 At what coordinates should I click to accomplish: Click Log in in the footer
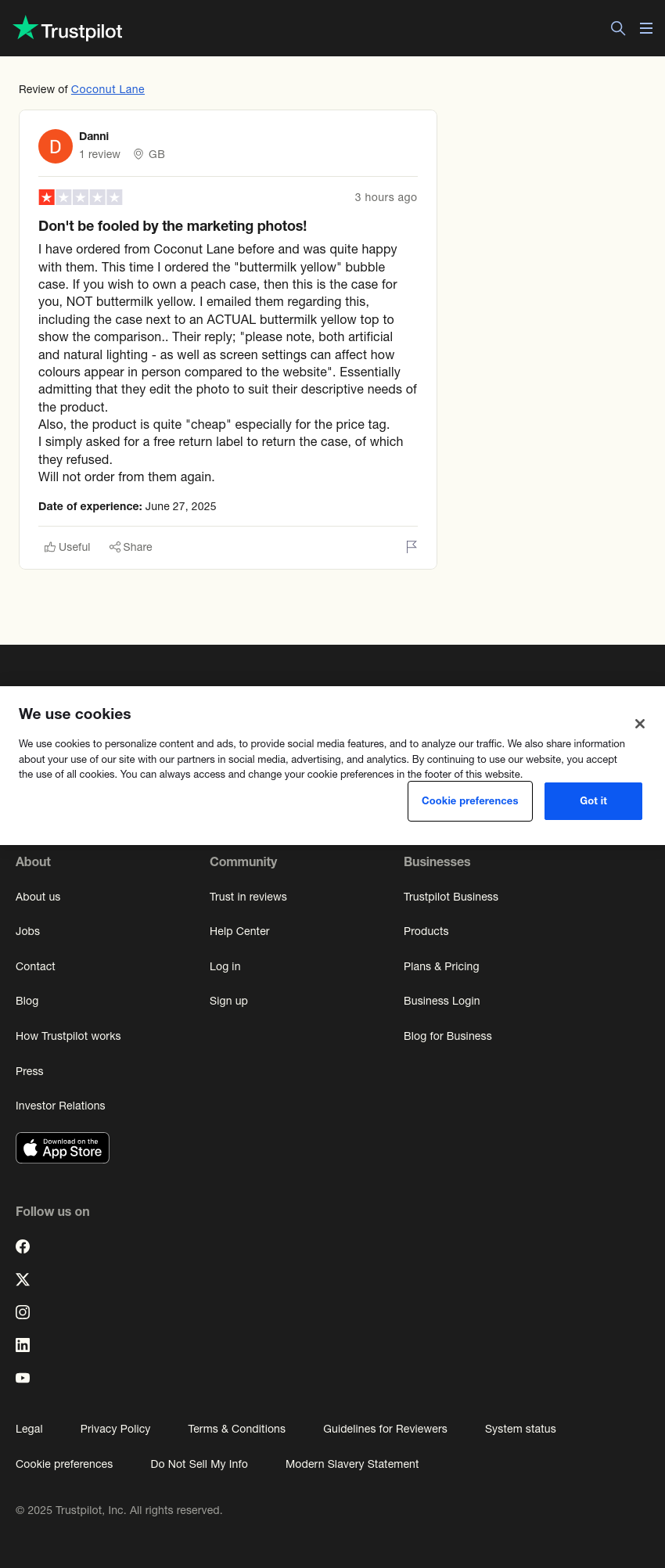(225, 966)
